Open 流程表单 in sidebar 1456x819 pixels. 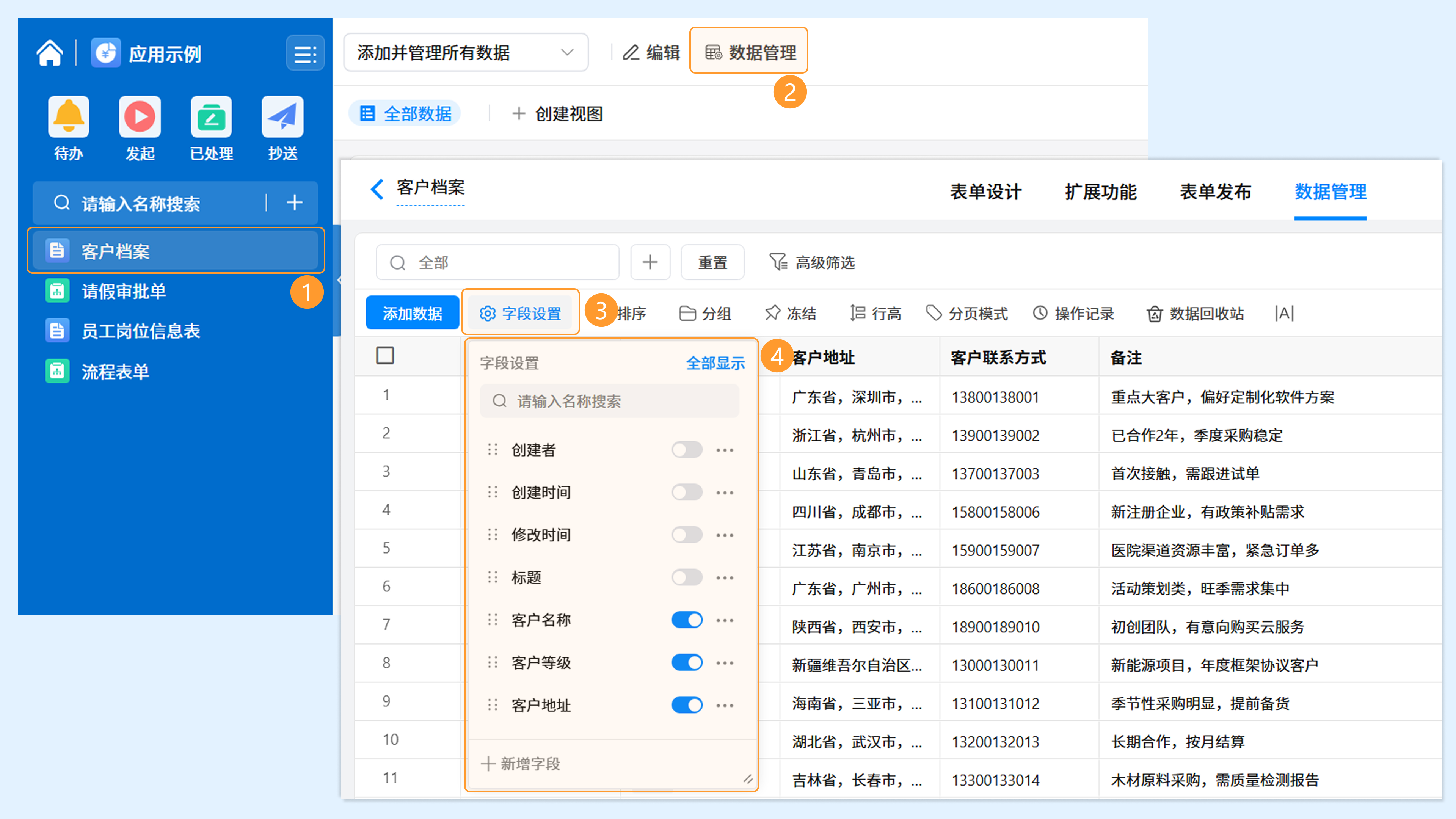tap(175, 371)
